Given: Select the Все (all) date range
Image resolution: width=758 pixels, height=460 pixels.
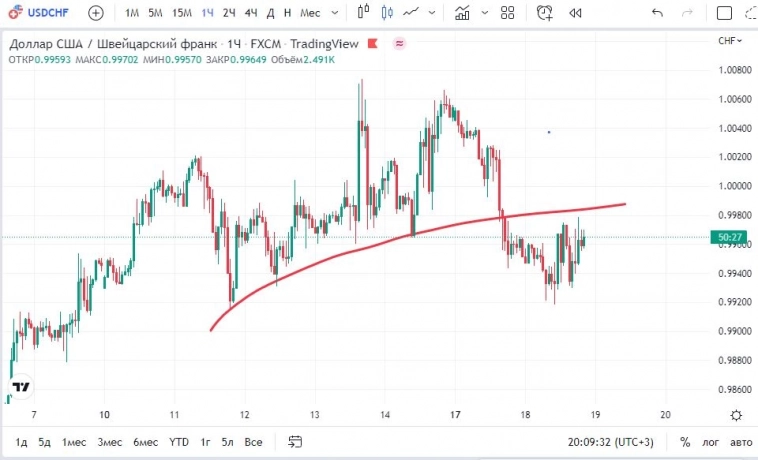Looking at the screenshot, I should point(253,442).
